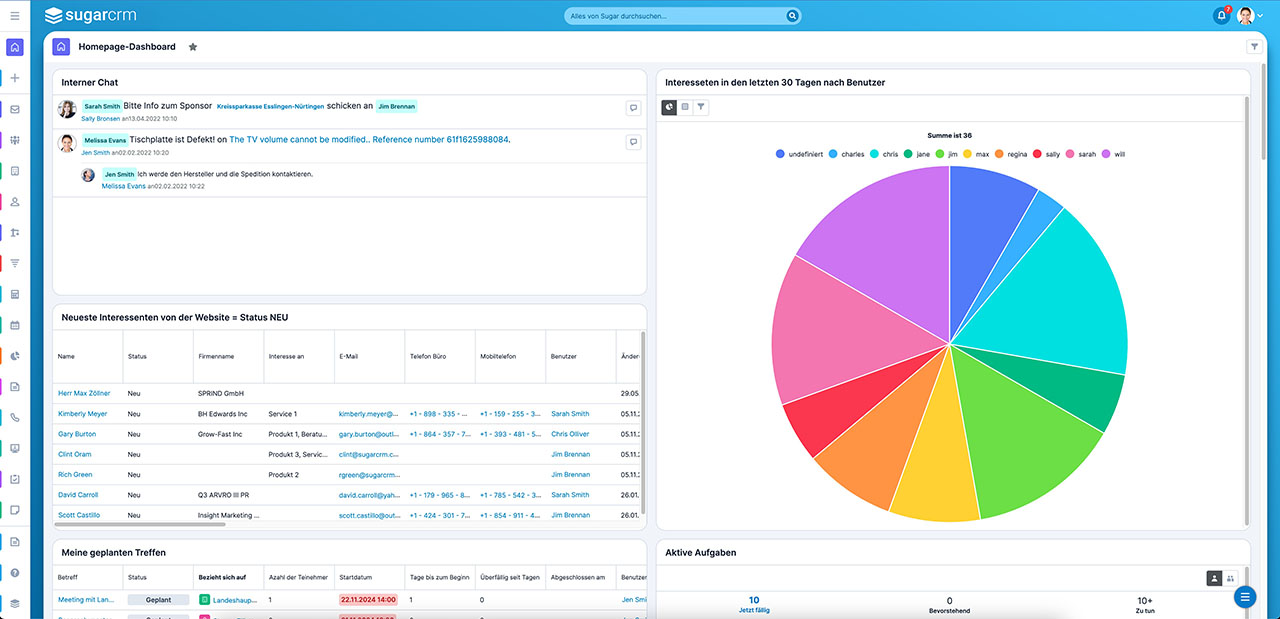Open the phone calls sidebar icon

click(14, 417)
